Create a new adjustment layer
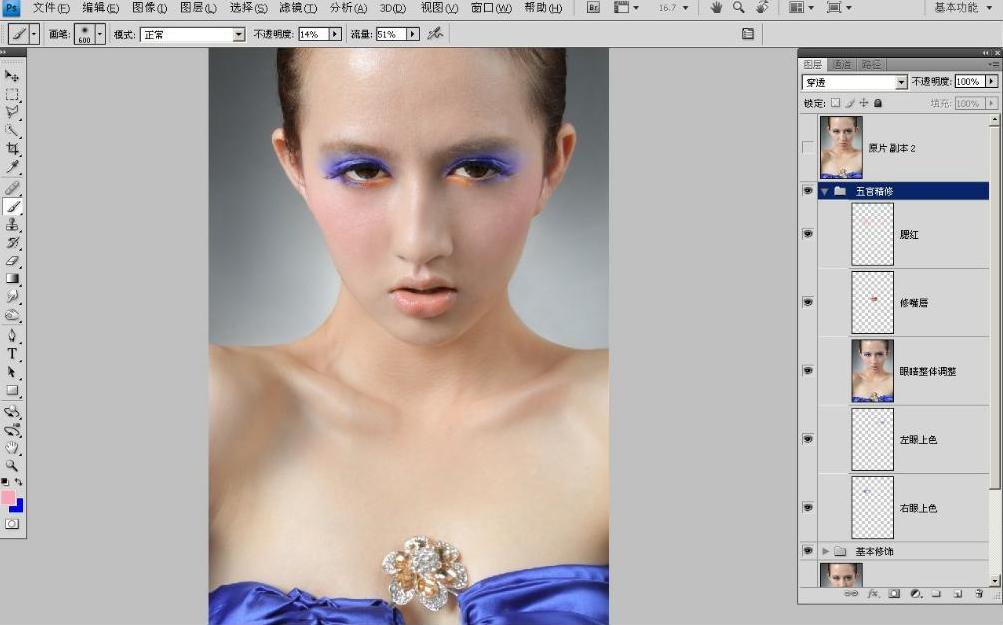Viewport: 1003px width, 625px height. tap(915, 594)
